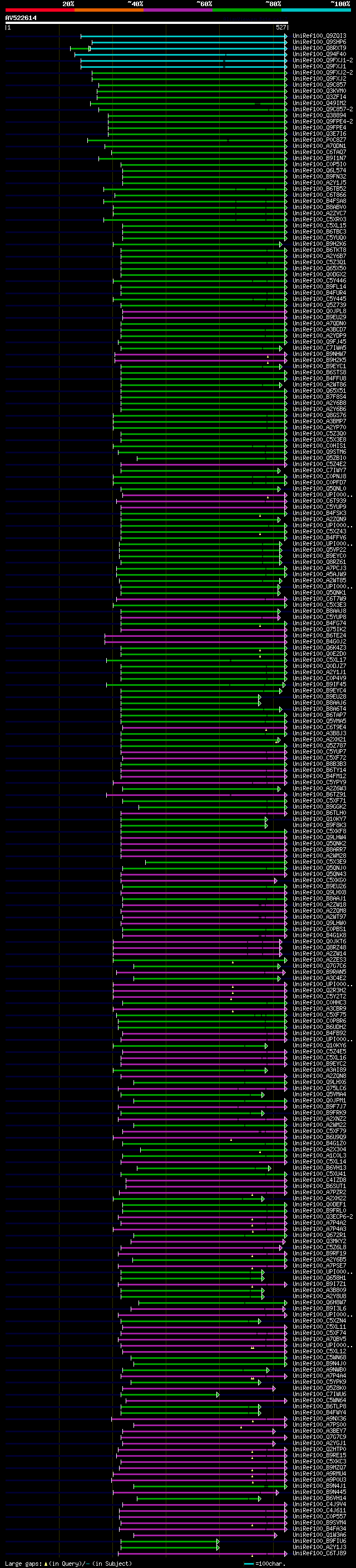Select label UniRef100_B9GGK2
This screenshot has width=356, height=1568.
coord(319,807)
